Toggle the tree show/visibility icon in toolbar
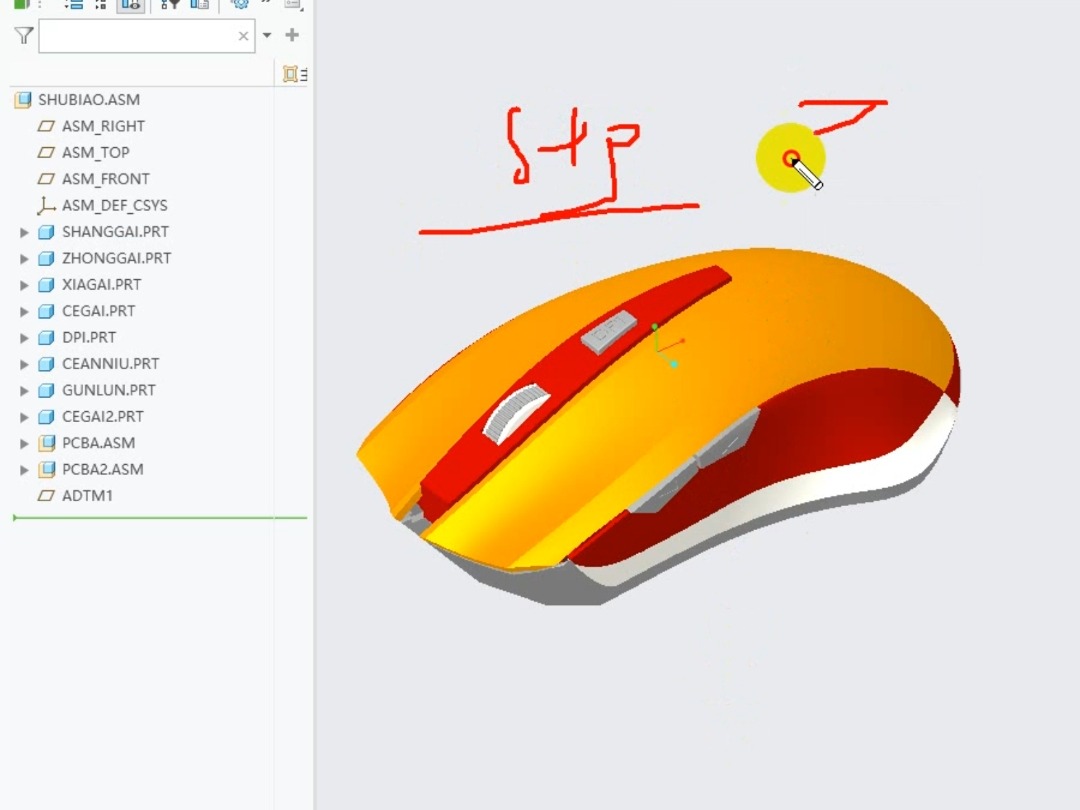The width and height of the screenshot is (1080, 810). point(130,4)
